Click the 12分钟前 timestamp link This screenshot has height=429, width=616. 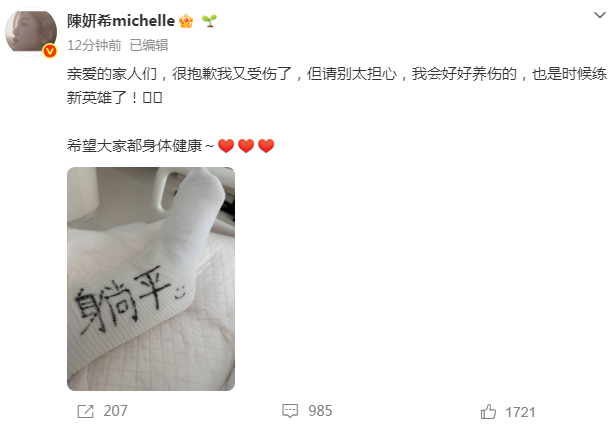[x=94, y=45]
